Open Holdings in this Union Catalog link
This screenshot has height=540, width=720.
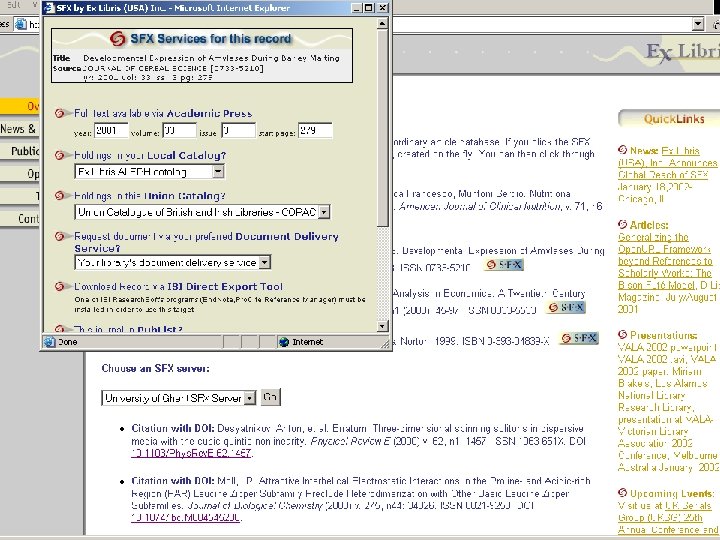click(150, 196)
